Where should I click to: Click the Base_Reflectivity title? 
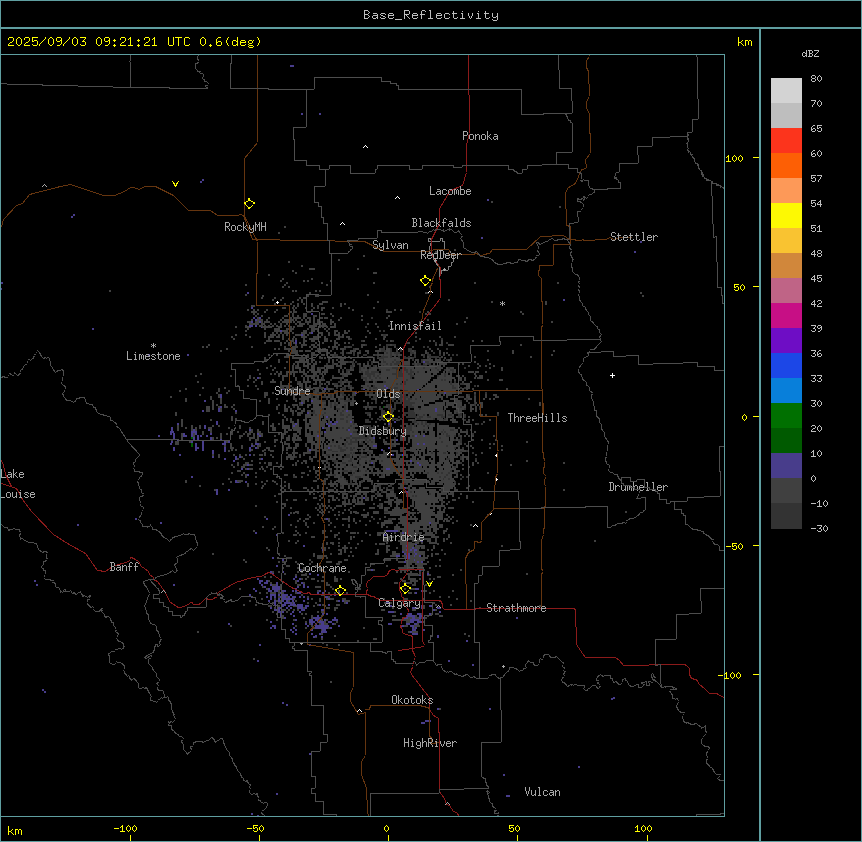[431, 15]
